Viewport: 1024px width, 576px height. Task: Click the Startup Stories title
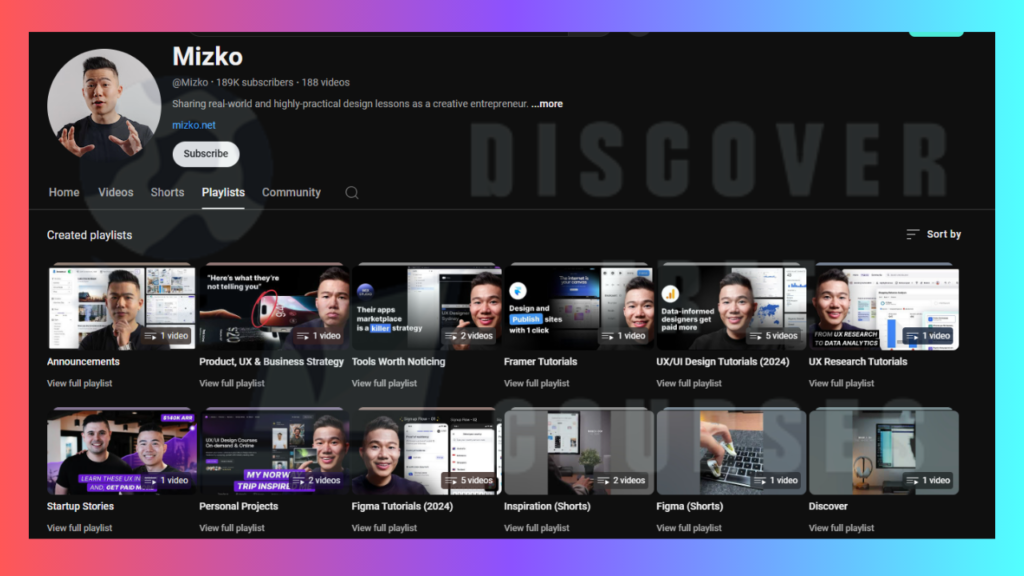tap(80, 506)
